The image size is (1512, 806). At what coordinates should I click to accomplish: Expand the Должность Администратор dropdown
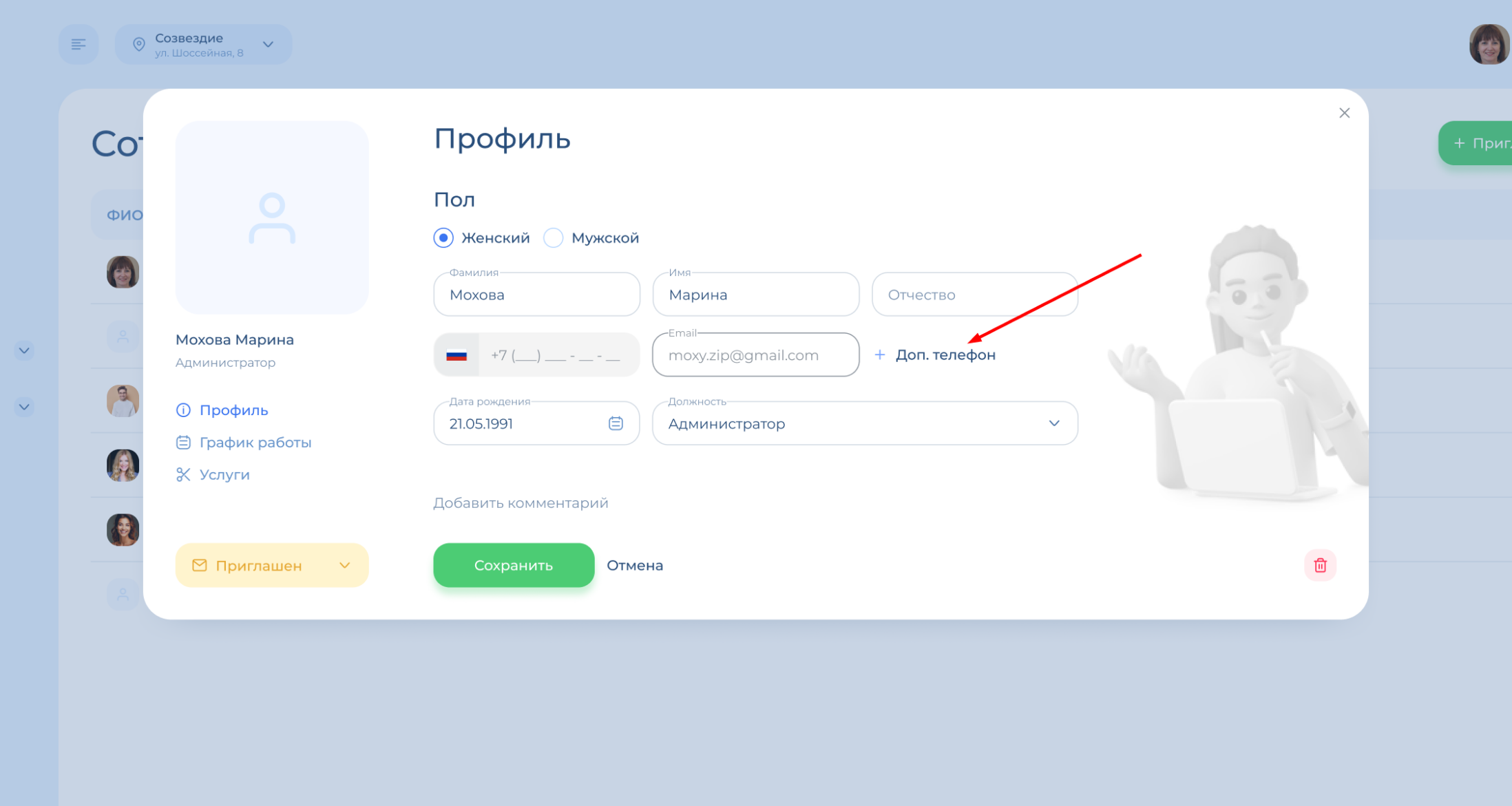click(865, 423)
